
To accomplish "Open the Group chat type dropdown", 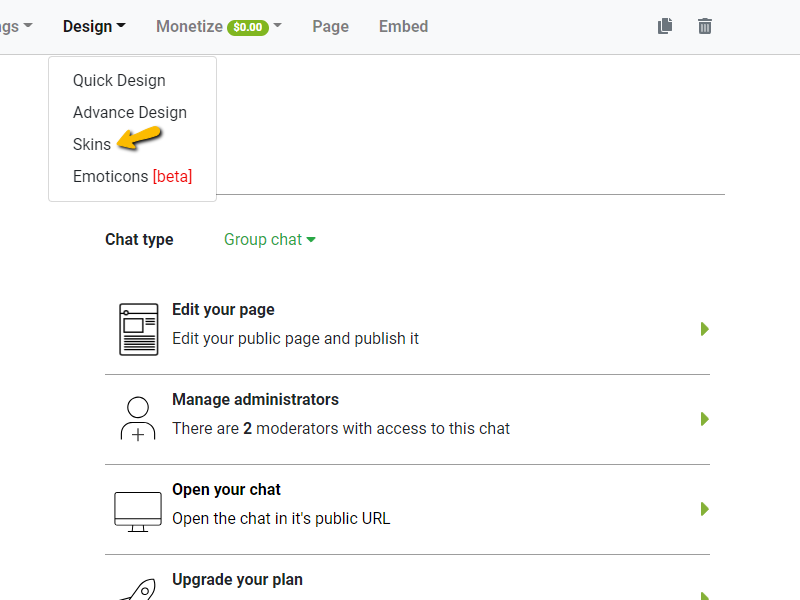I will [x=269, y=240].
